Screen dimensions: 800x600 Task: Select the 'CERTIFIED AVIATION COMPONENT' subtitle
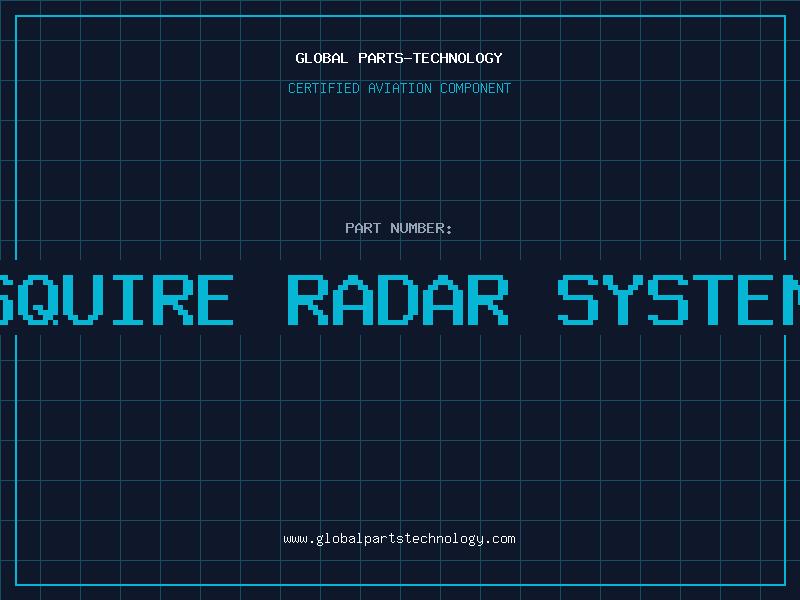(x=399, y=88)
